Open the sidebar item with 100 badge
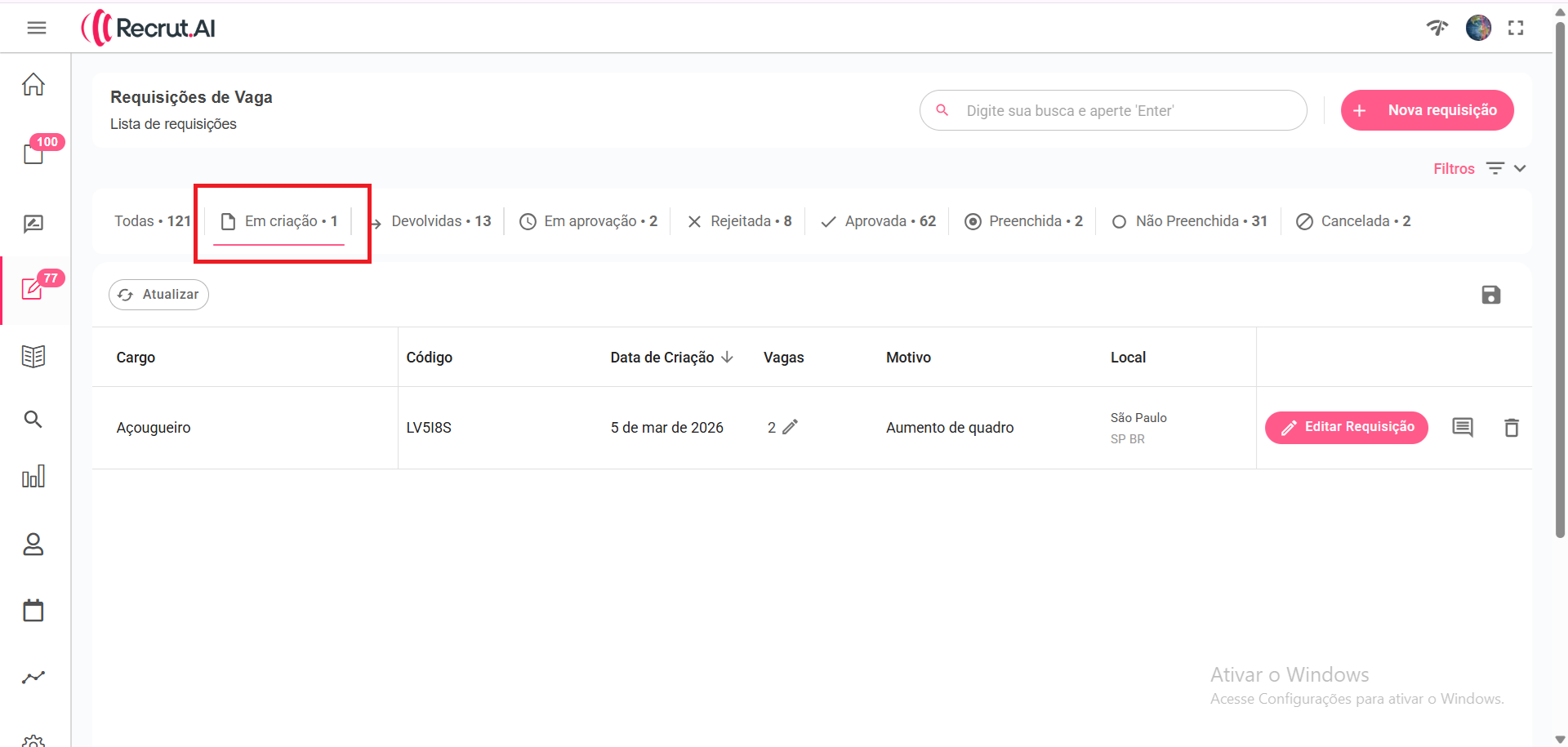This screenshot has height=747, width=1568. [x=33, y=153]
